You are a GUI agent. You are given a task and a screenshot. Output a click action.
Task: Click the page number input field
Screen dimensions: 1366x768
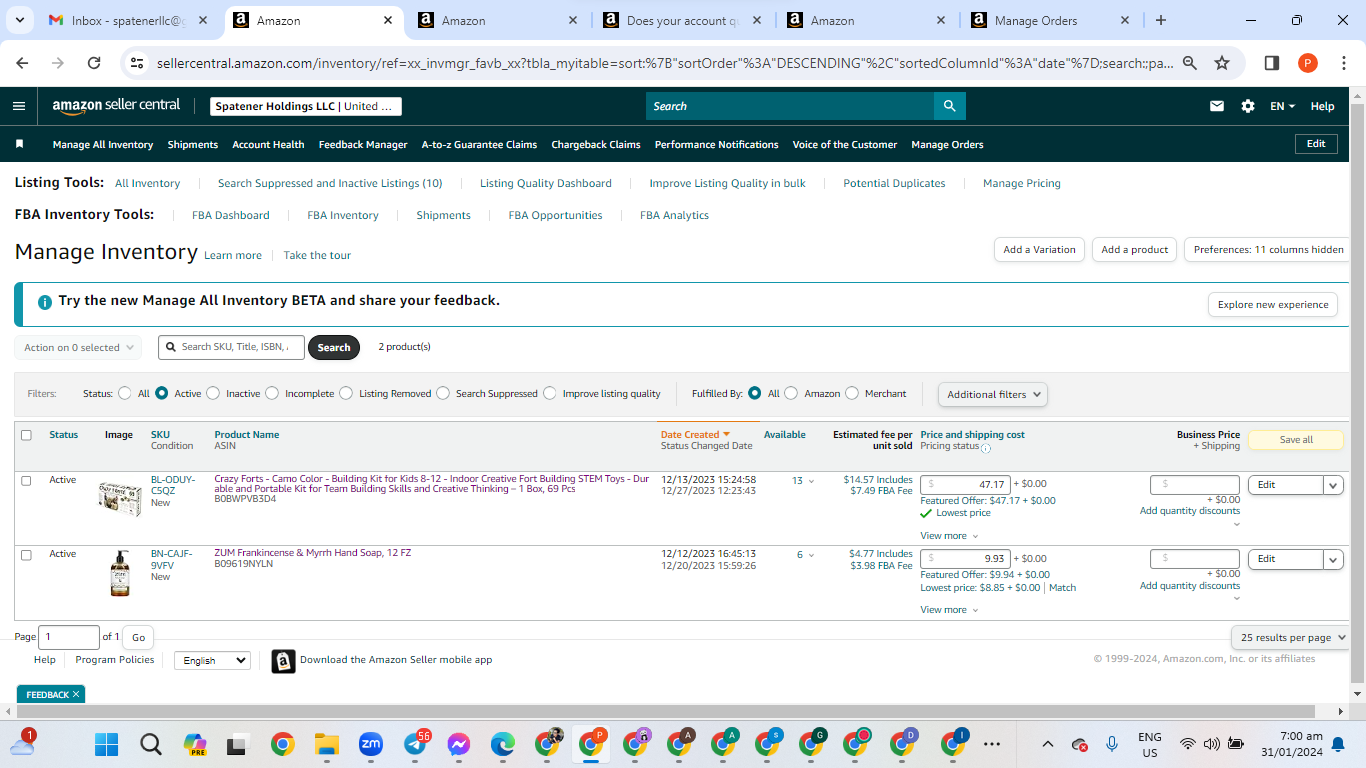pos(69,637)
